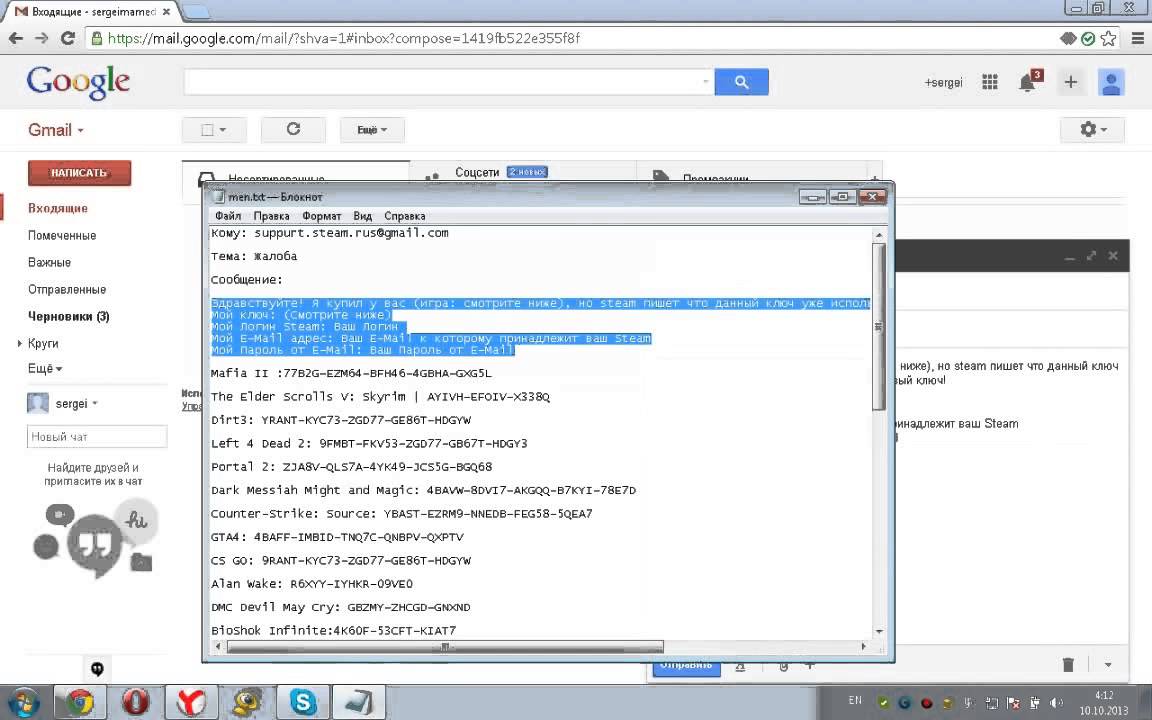The height and width of the screenshot is (720, 1152).
Task: Open the Вид menu in Notepad
Action: (362, 216)
